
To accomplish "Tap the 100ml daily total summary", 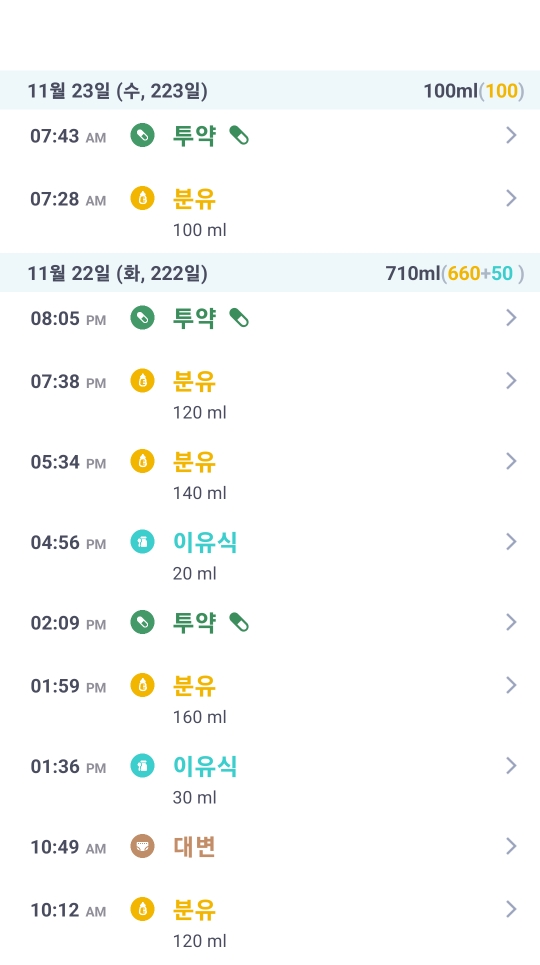I will point(474,91).
